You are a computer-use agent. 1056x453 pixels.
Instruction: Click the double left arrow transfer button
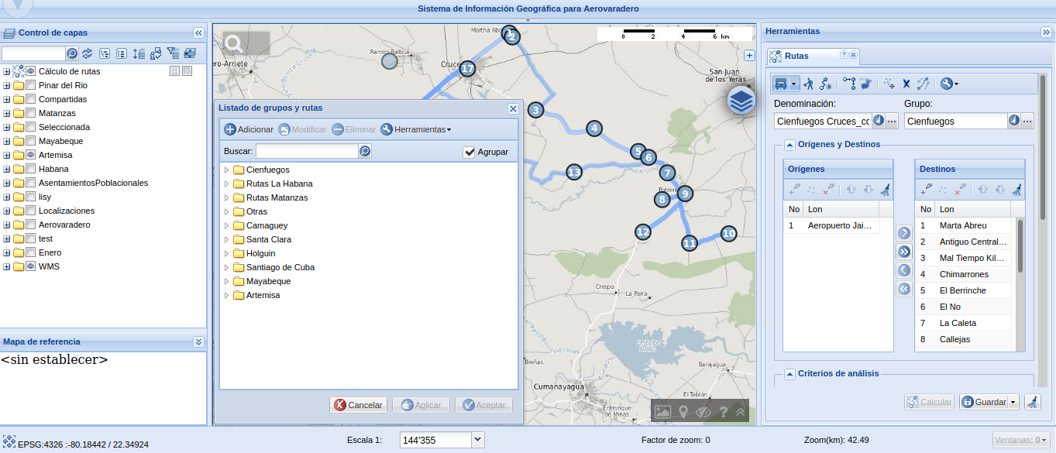coord(904,289)
